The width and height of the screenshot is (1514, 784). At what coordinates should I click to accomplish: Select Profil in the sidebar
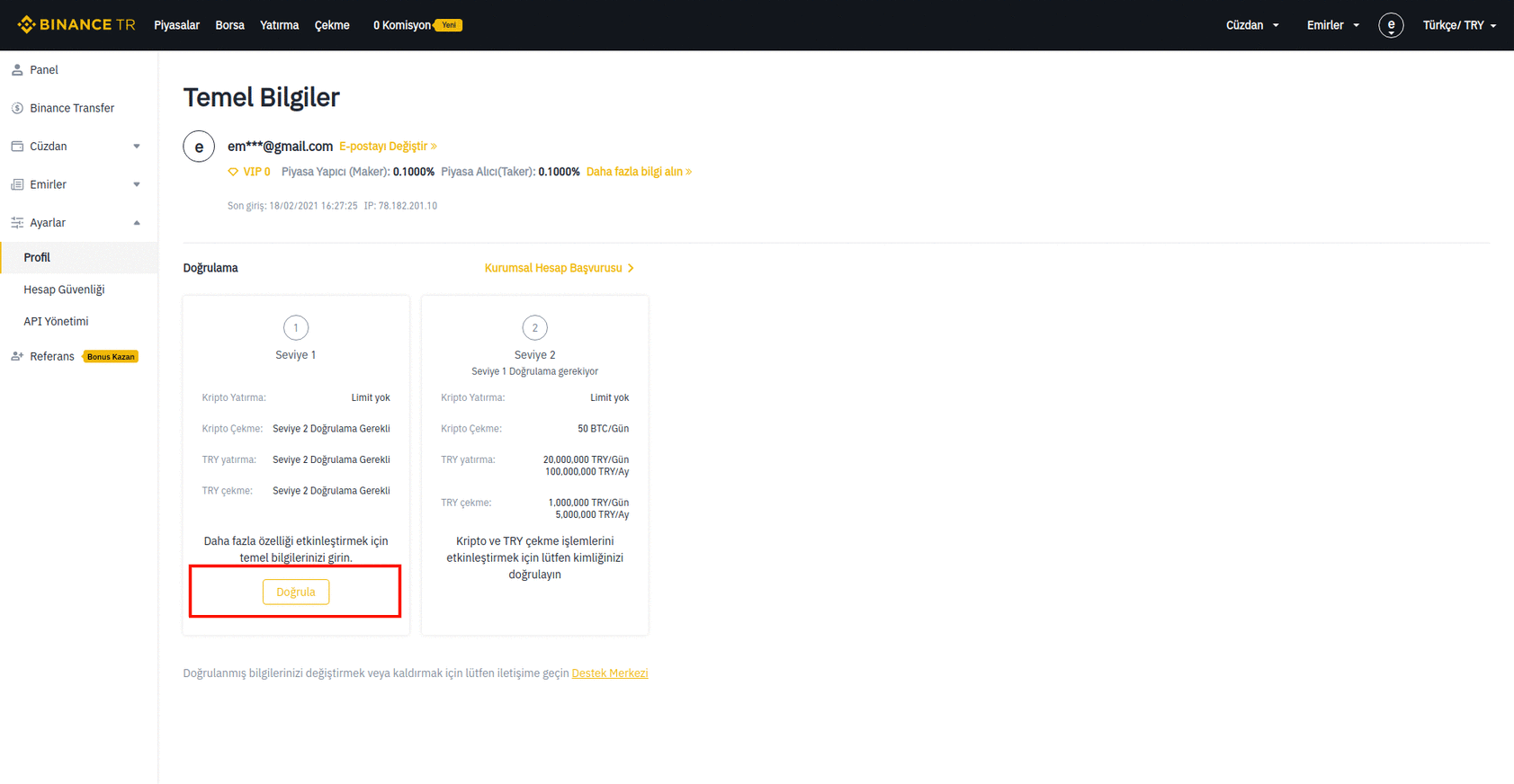tap(79, 257)
